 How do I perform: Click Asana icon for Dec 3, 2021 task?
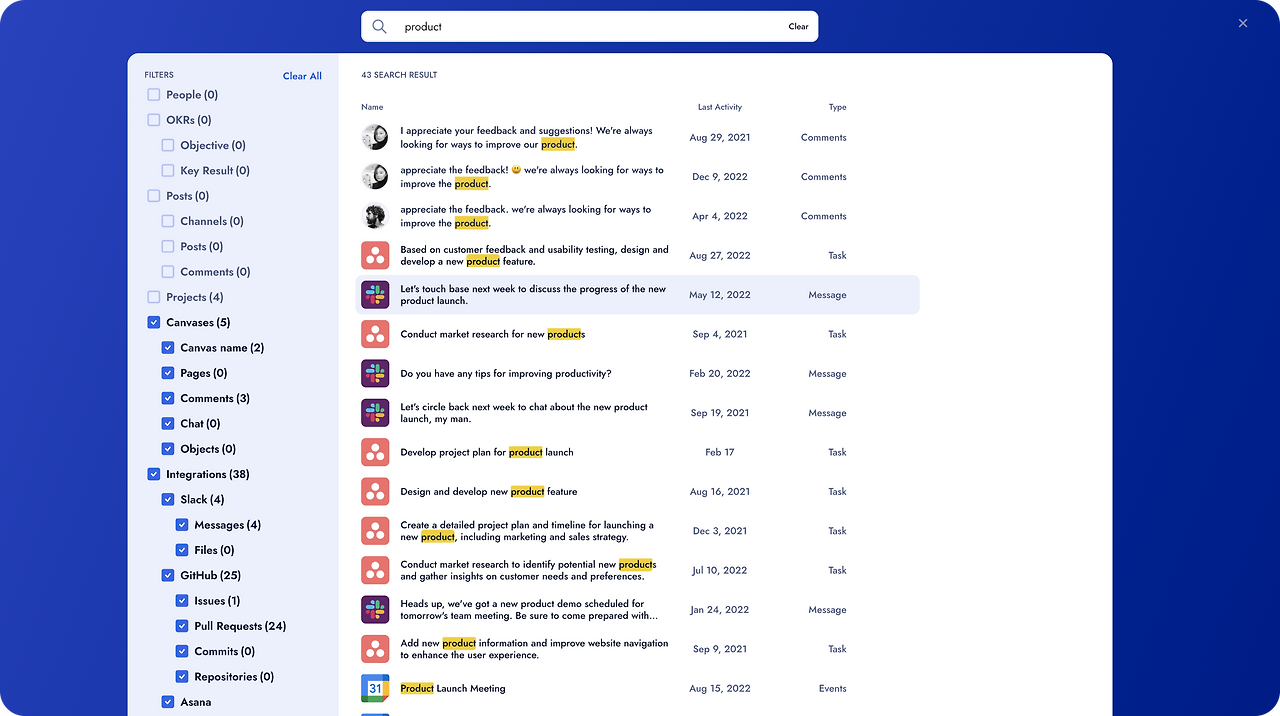375,531
